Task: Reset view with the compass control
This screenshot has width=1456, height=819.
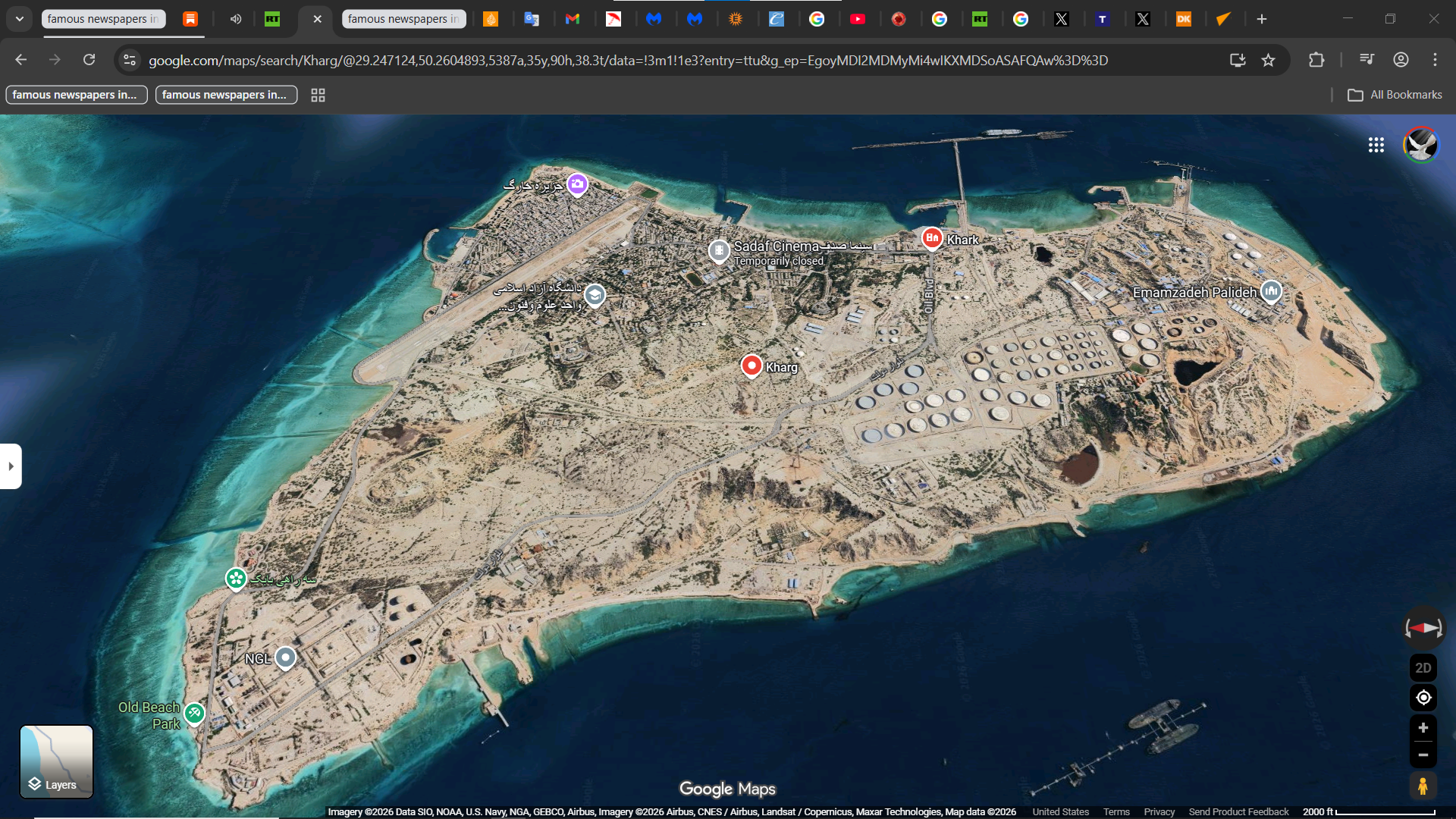Action: [1423, 628]
